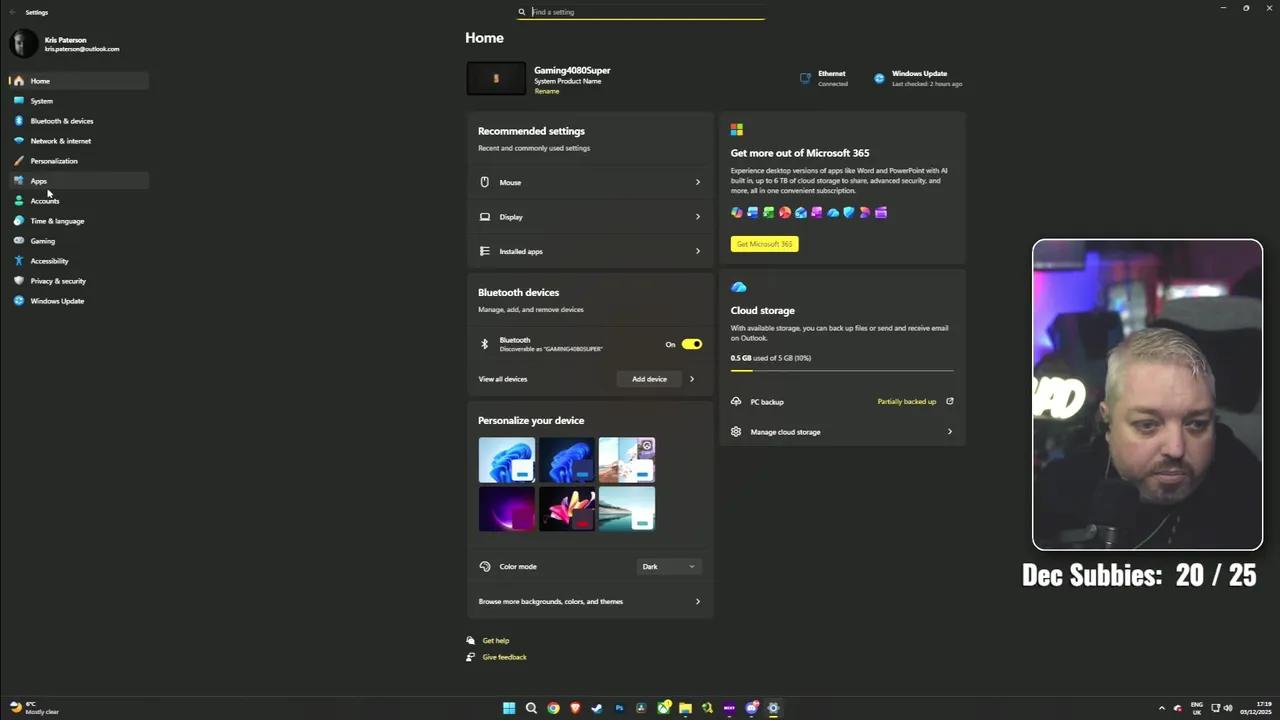Image resolution: width=1280 pixels, height=720 pixels.
Task: Select the dark blue Windows bloom theme
Action: (567, 460)
